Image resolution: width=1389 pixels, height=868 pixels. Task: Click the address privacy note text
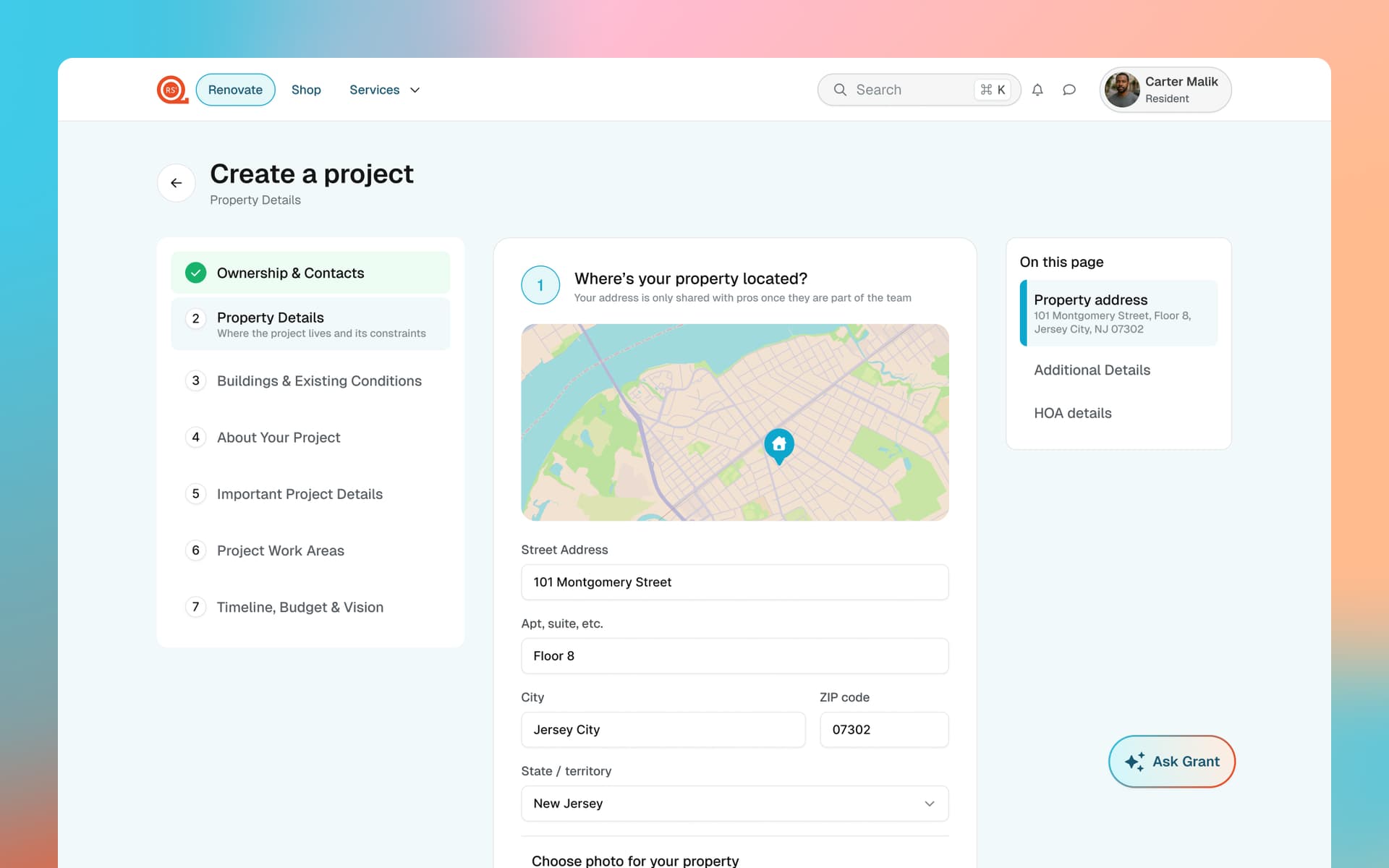(742, 298)
